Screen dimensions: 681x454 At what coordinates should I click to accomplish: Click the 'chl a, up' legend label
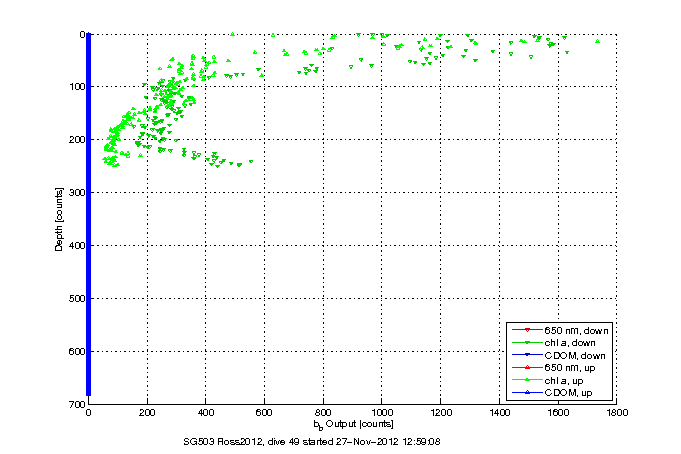(x=564, y=381)
